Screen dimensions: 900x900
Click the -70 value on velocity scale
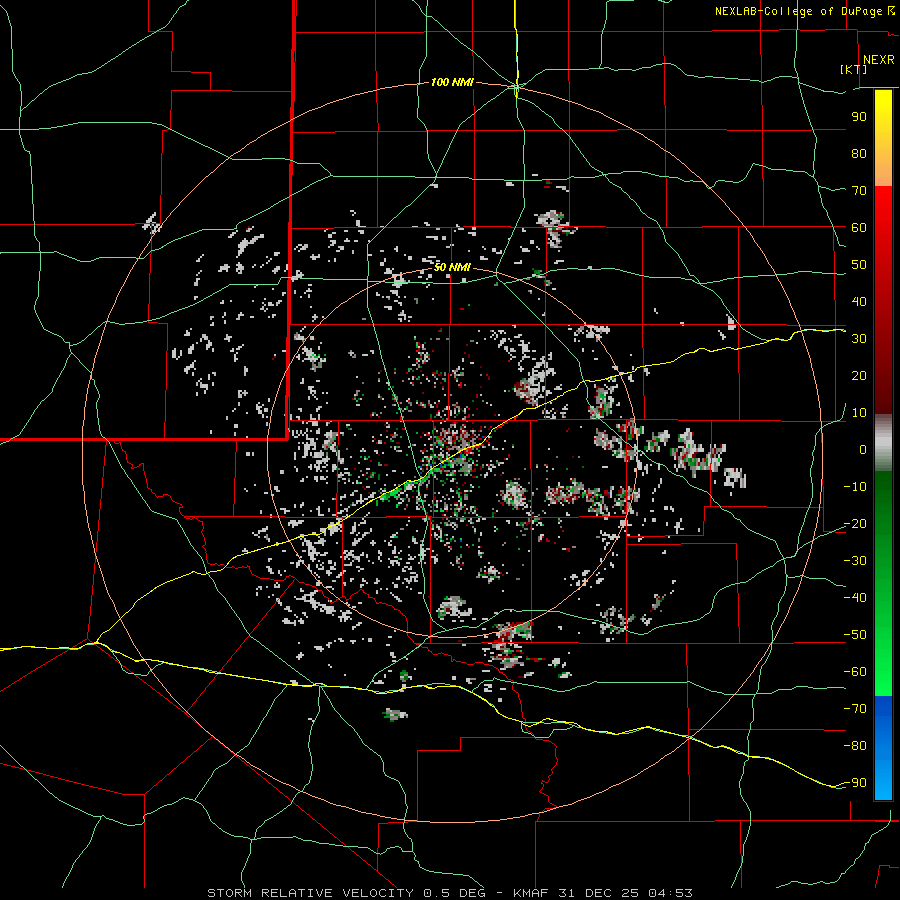[x=855, y=709]
